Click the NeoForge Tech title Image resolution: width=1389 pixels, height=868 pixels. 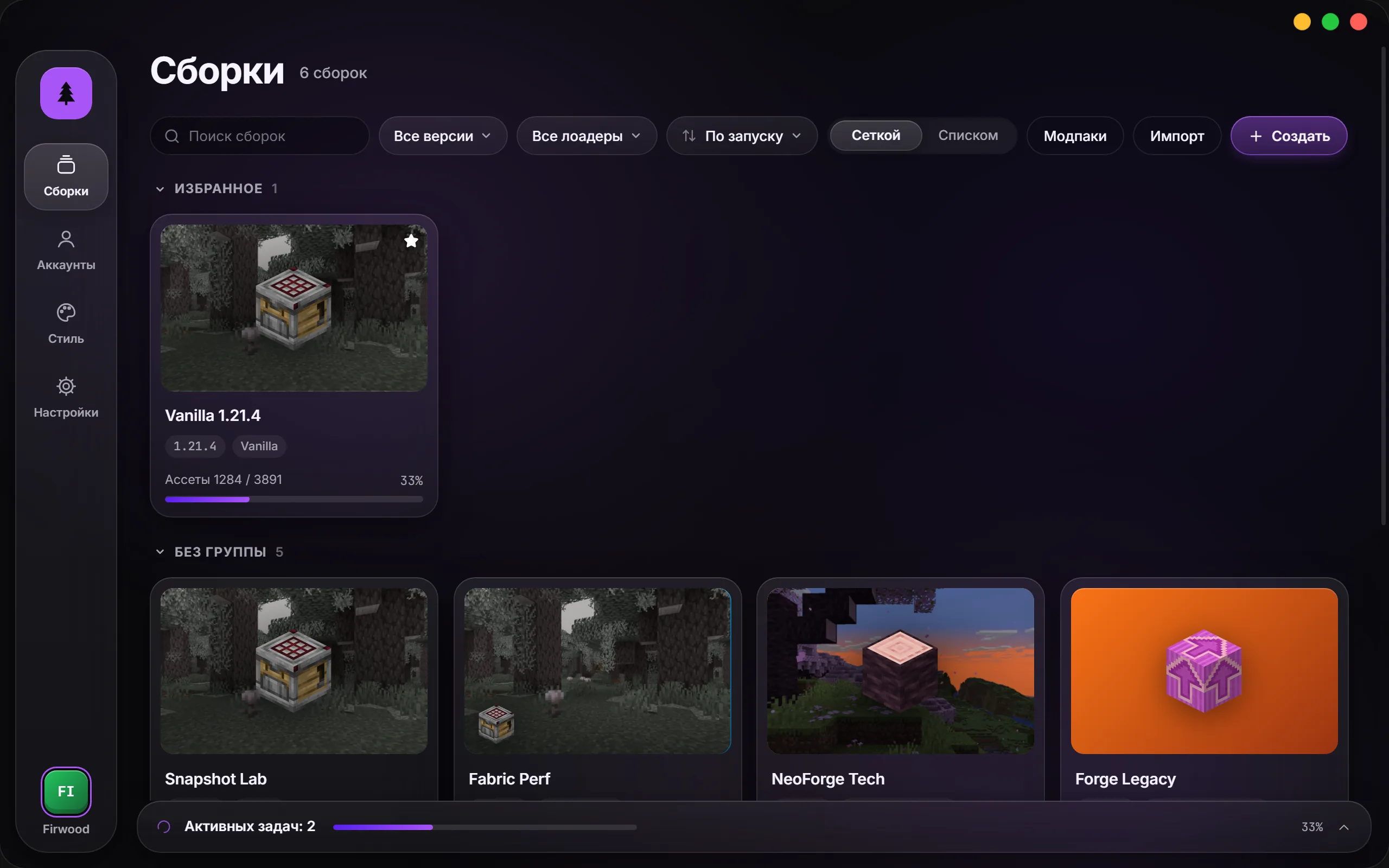click(827, 779)
